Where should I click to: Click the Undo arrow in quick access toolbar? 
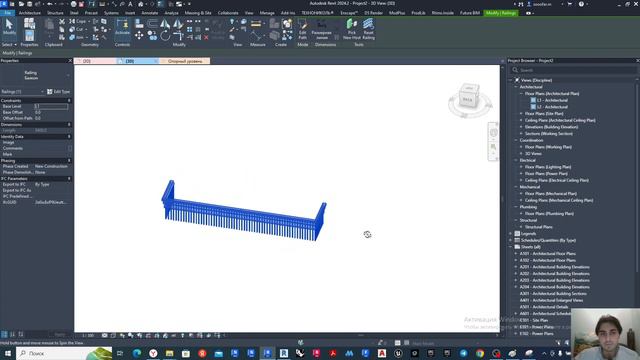tap(50, 4)
